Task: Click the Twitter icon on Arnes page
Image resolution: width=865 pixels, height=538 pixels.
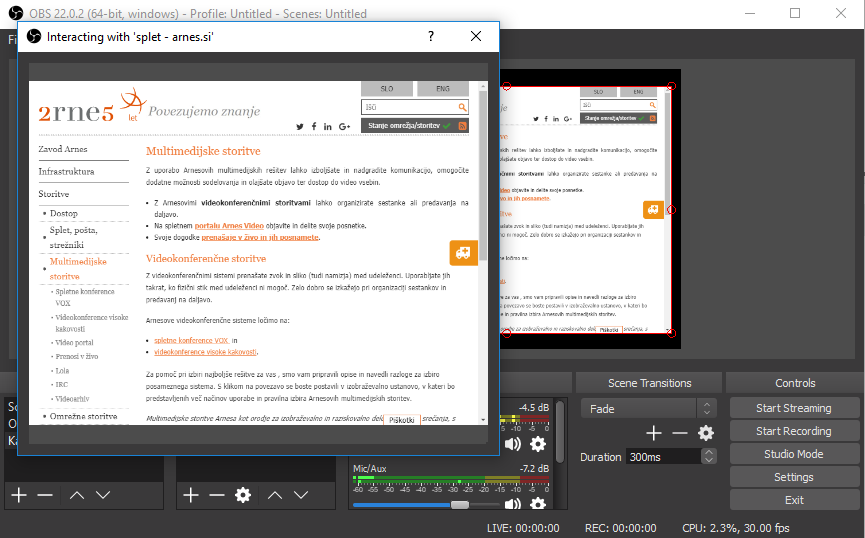Action: click(300, 126)
